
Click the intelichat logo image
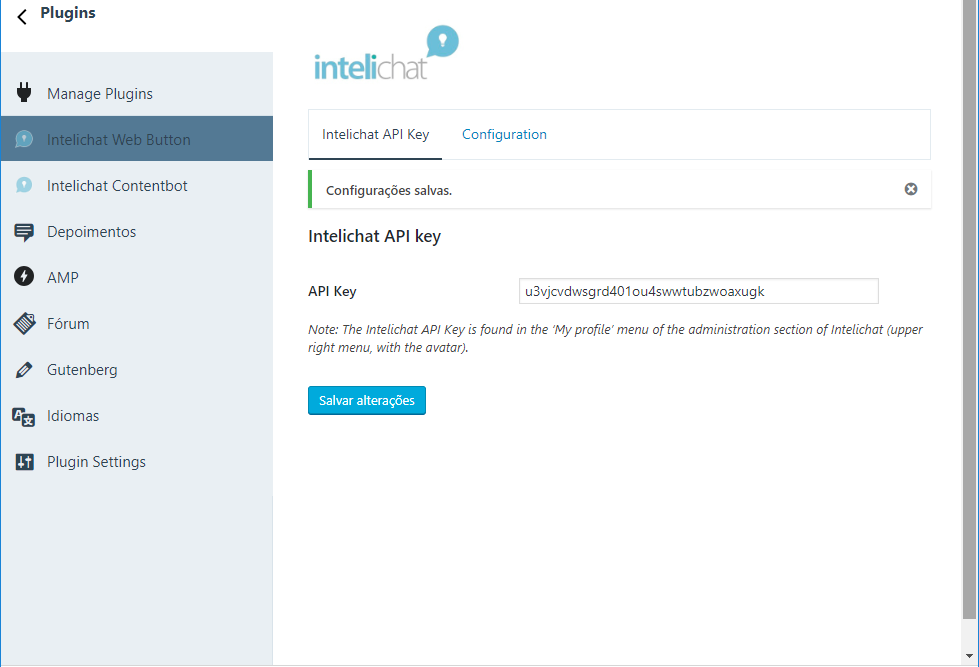[x=386, y=55]
